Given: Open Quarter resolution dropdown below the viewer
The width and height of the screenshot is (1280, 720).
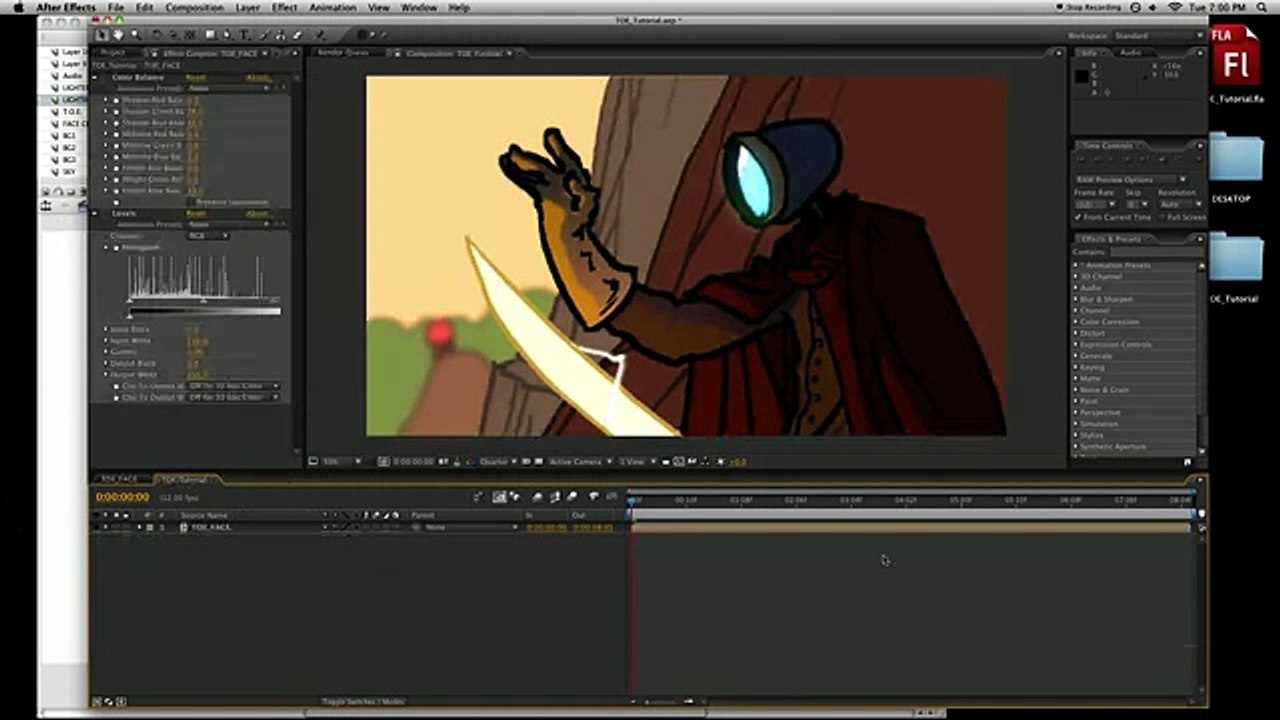Looking at the screenshot, I should [x=498, y=462].
